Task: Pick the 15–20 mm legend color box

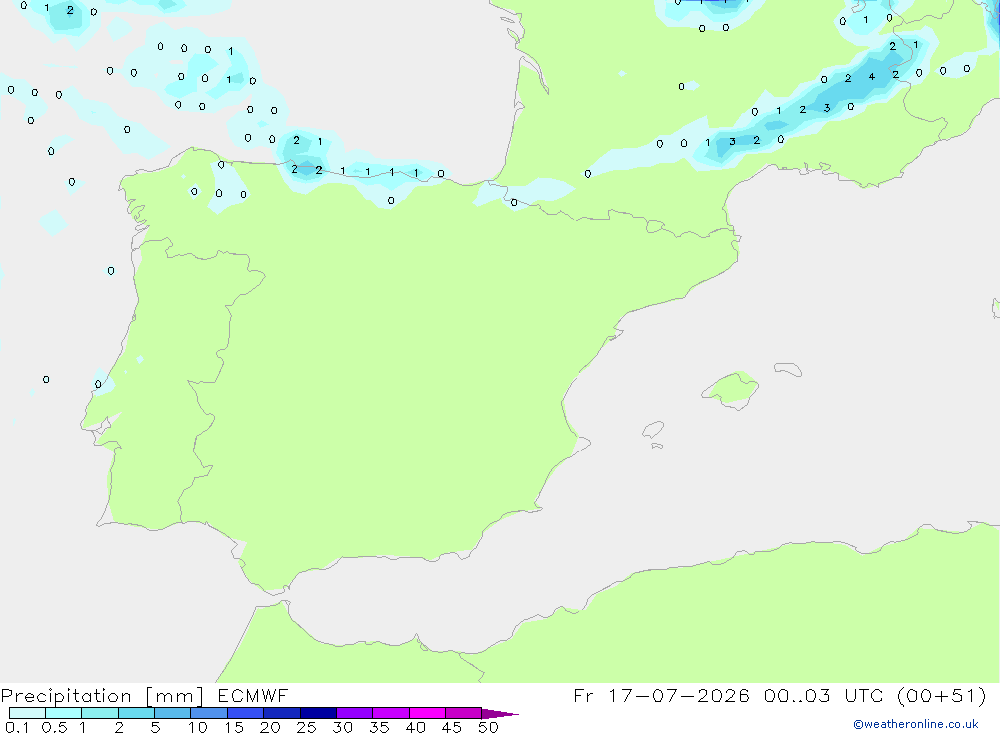Action: (246, 713)
